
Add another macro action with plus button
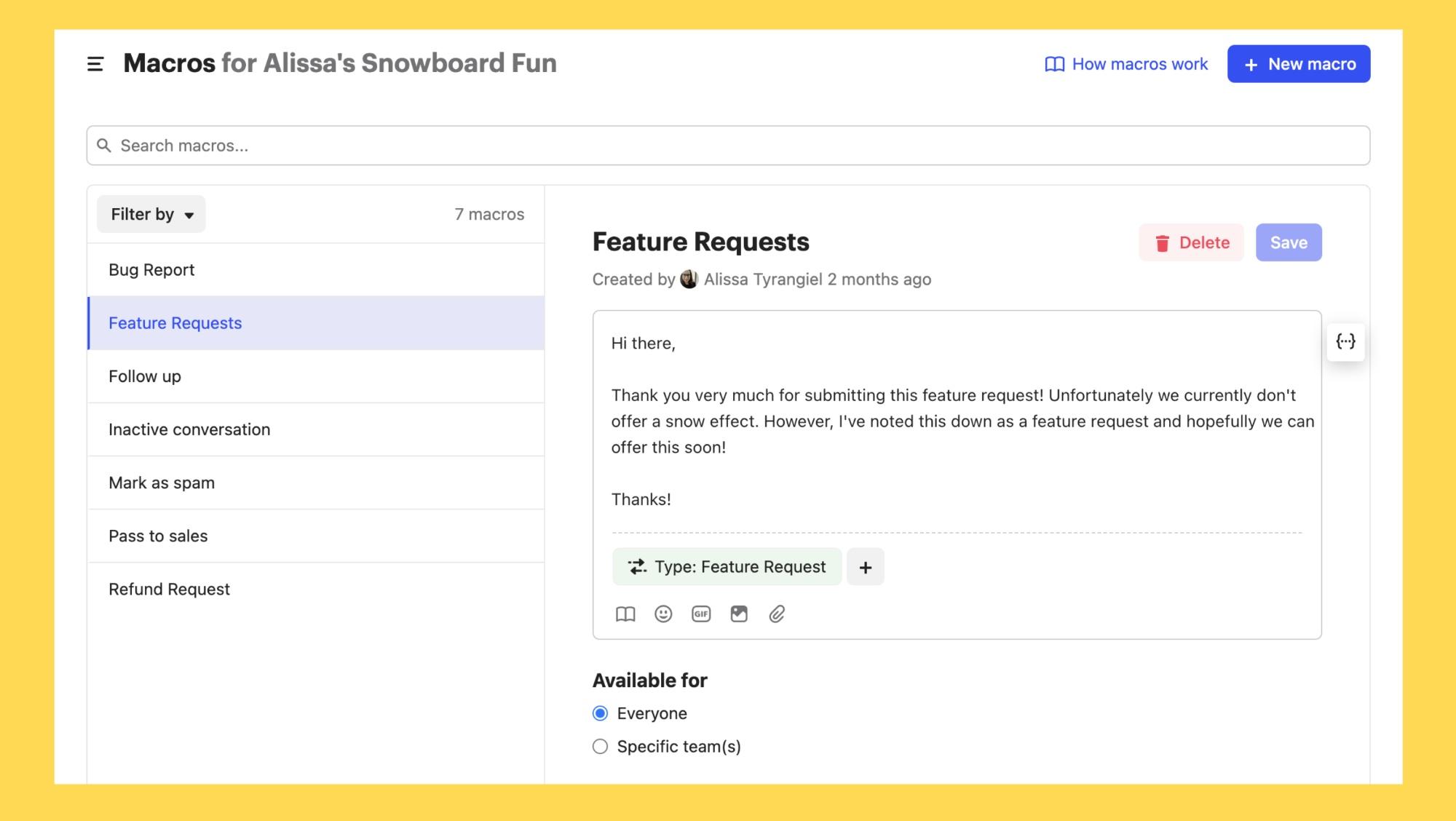[x=866, y=567]
